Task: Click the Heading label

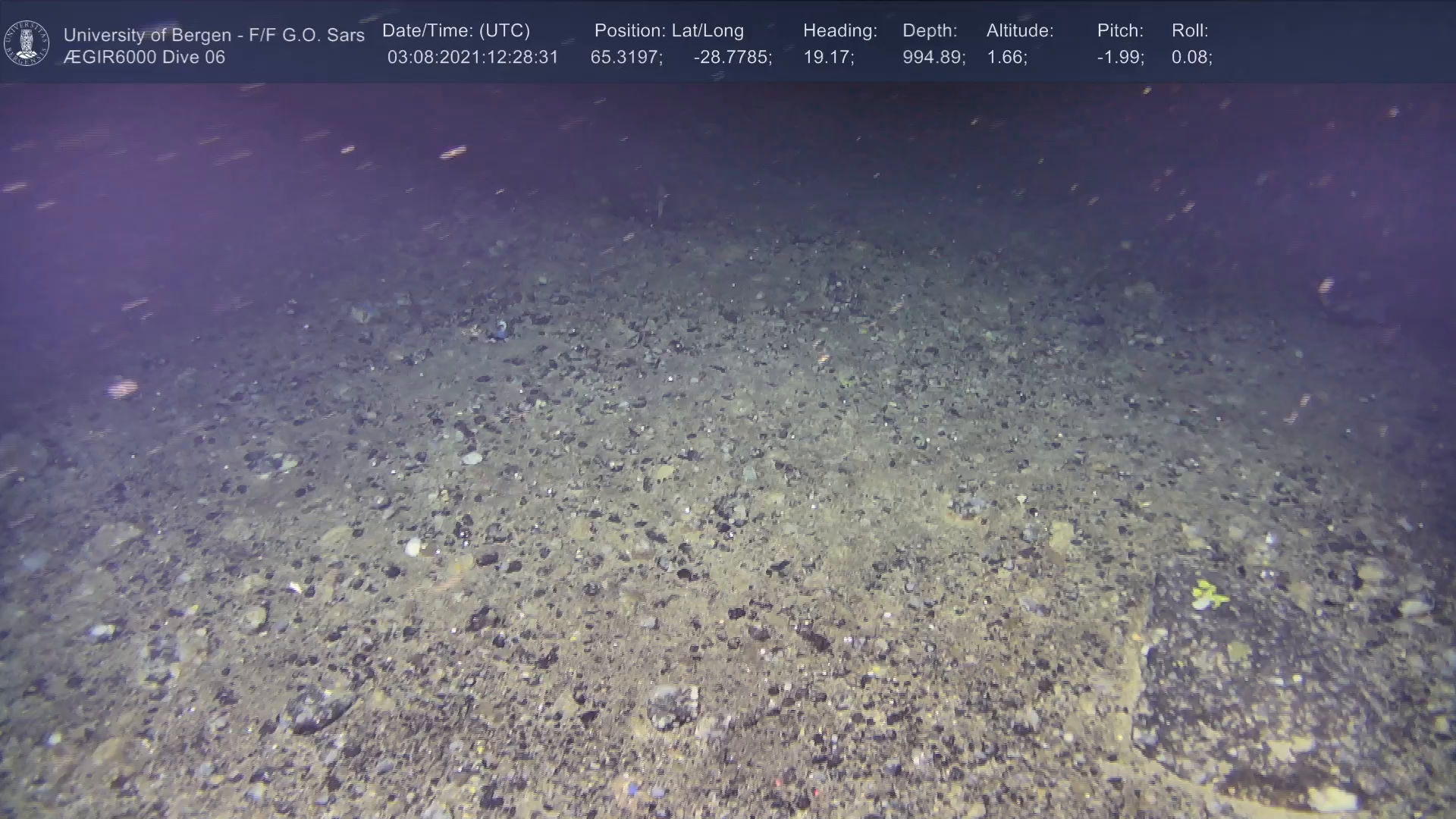Action: point(839,31)
